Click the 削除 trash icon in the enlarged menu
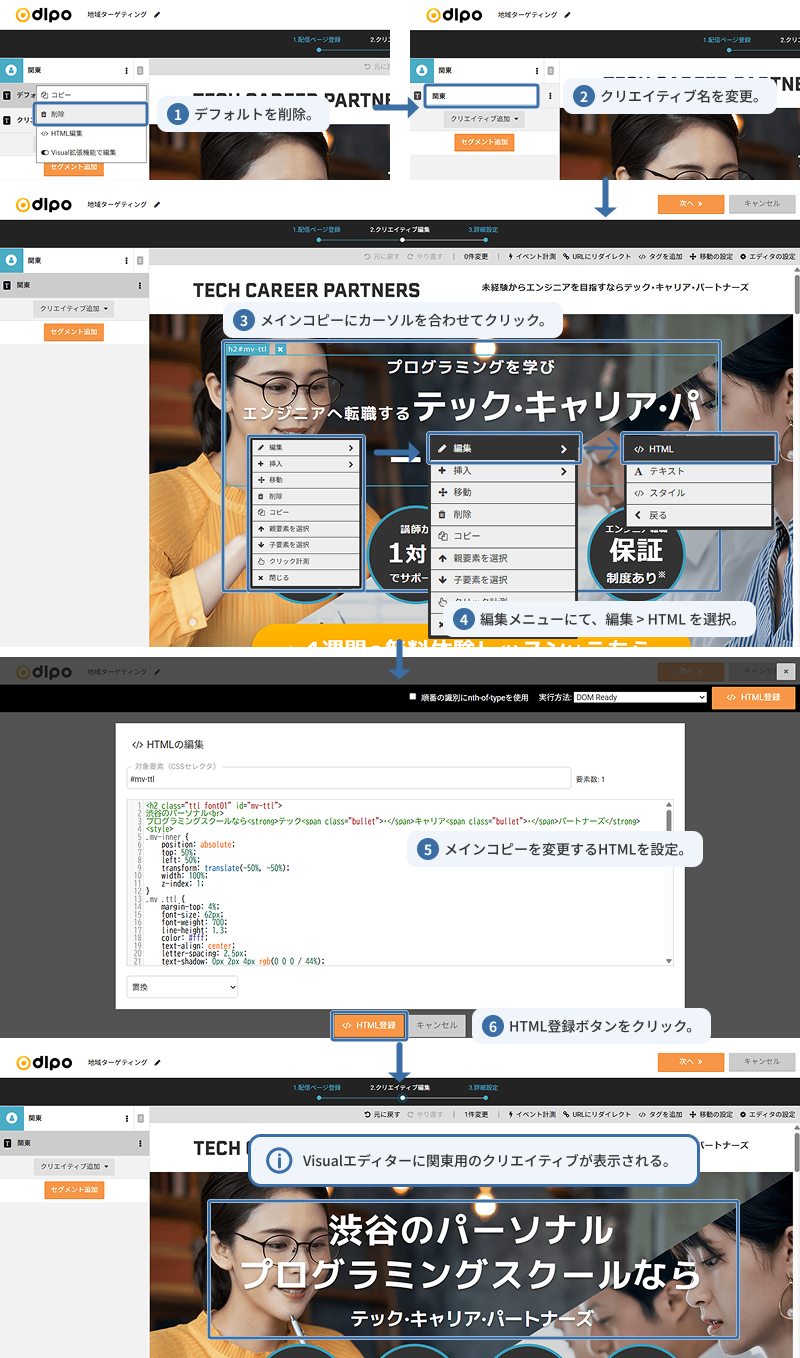 point(442,514)
